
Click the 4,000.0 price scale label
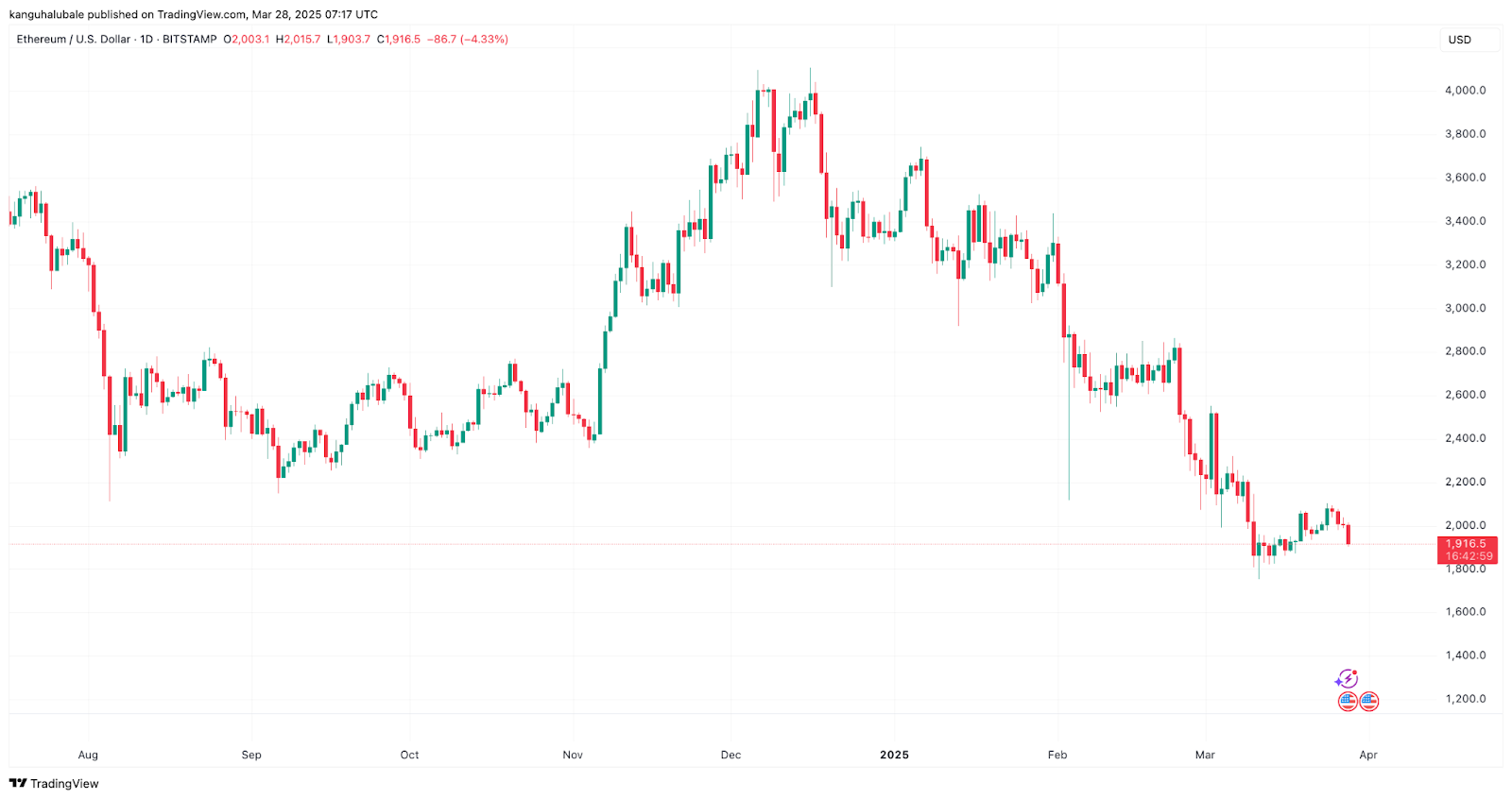click(1465, 91)
